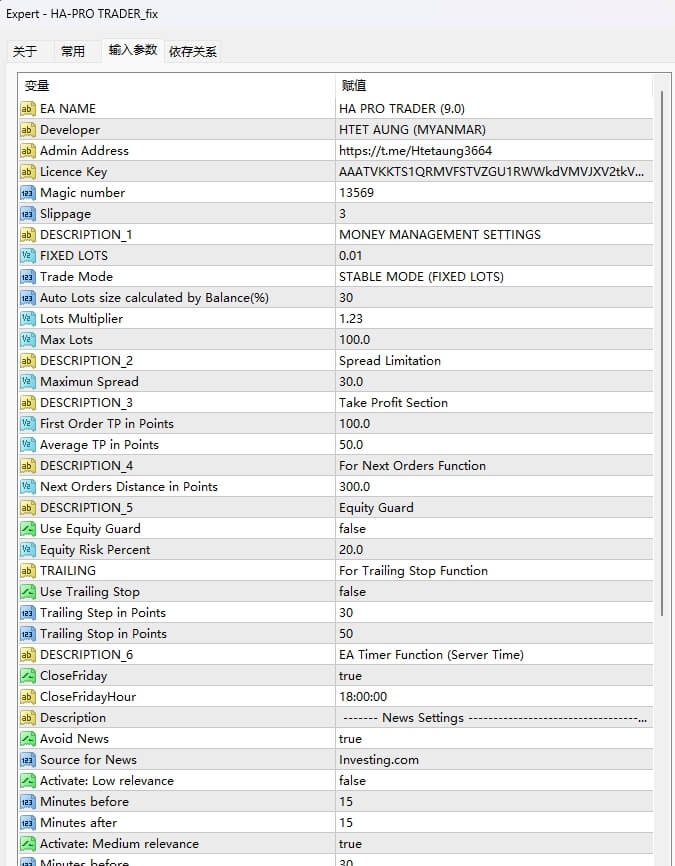Click the 赋值 column header
675x866 pixels.
click(353, 86)
